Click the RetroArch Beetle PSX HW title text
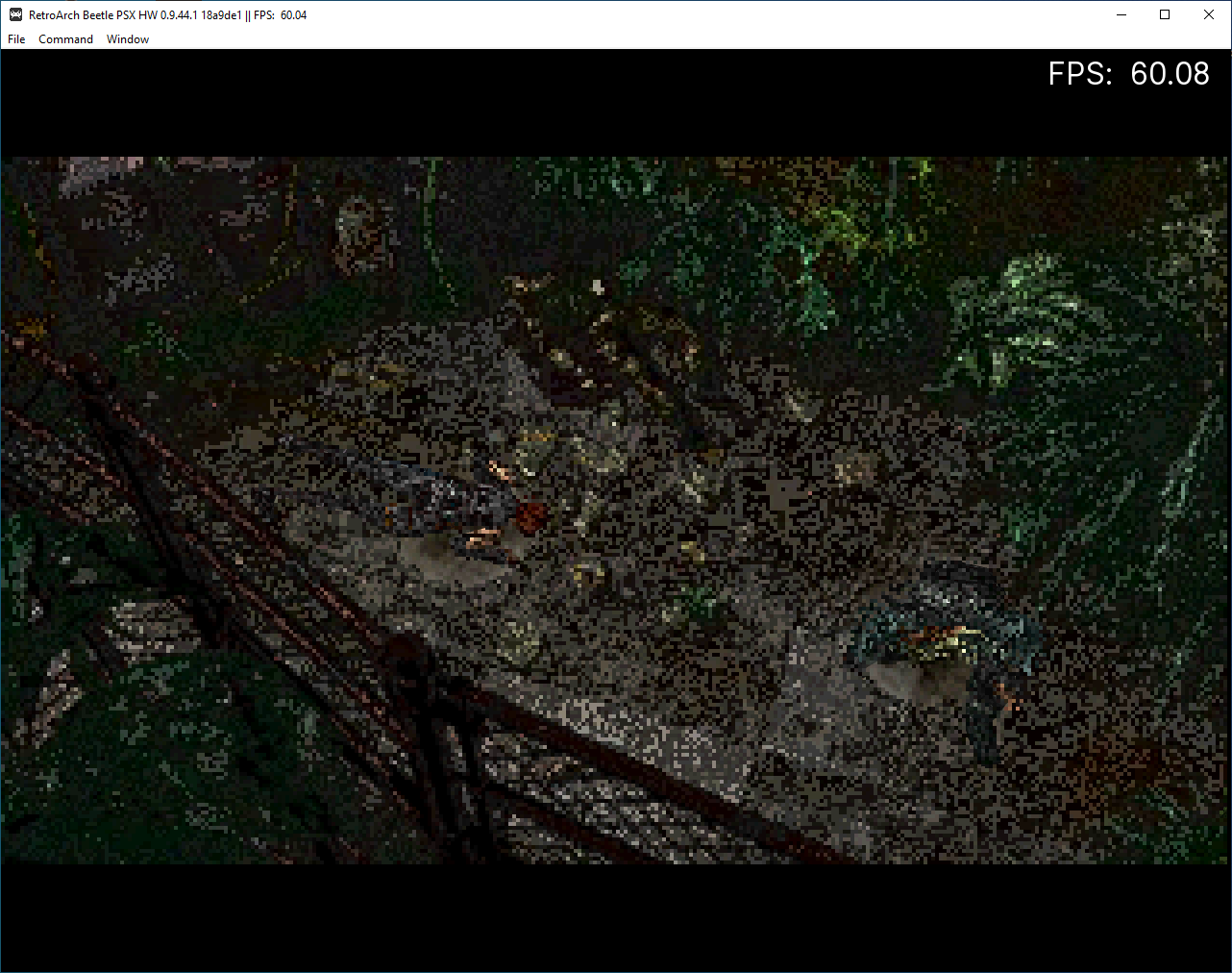 pos(167,15)
